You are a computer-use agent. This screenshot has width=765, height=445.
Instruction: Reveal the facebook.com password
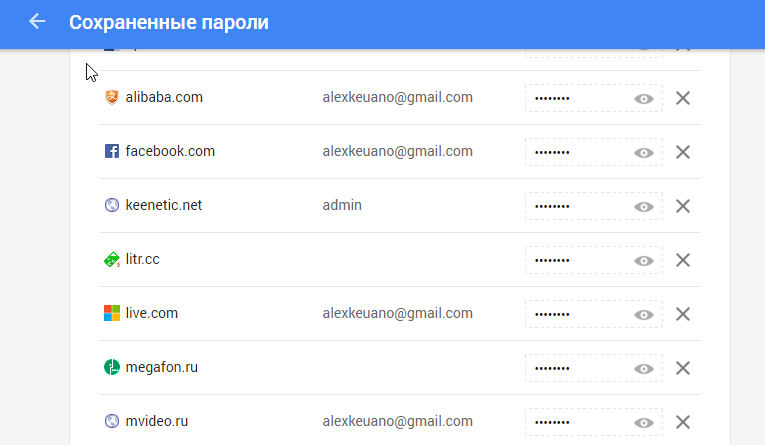point(644,152)
